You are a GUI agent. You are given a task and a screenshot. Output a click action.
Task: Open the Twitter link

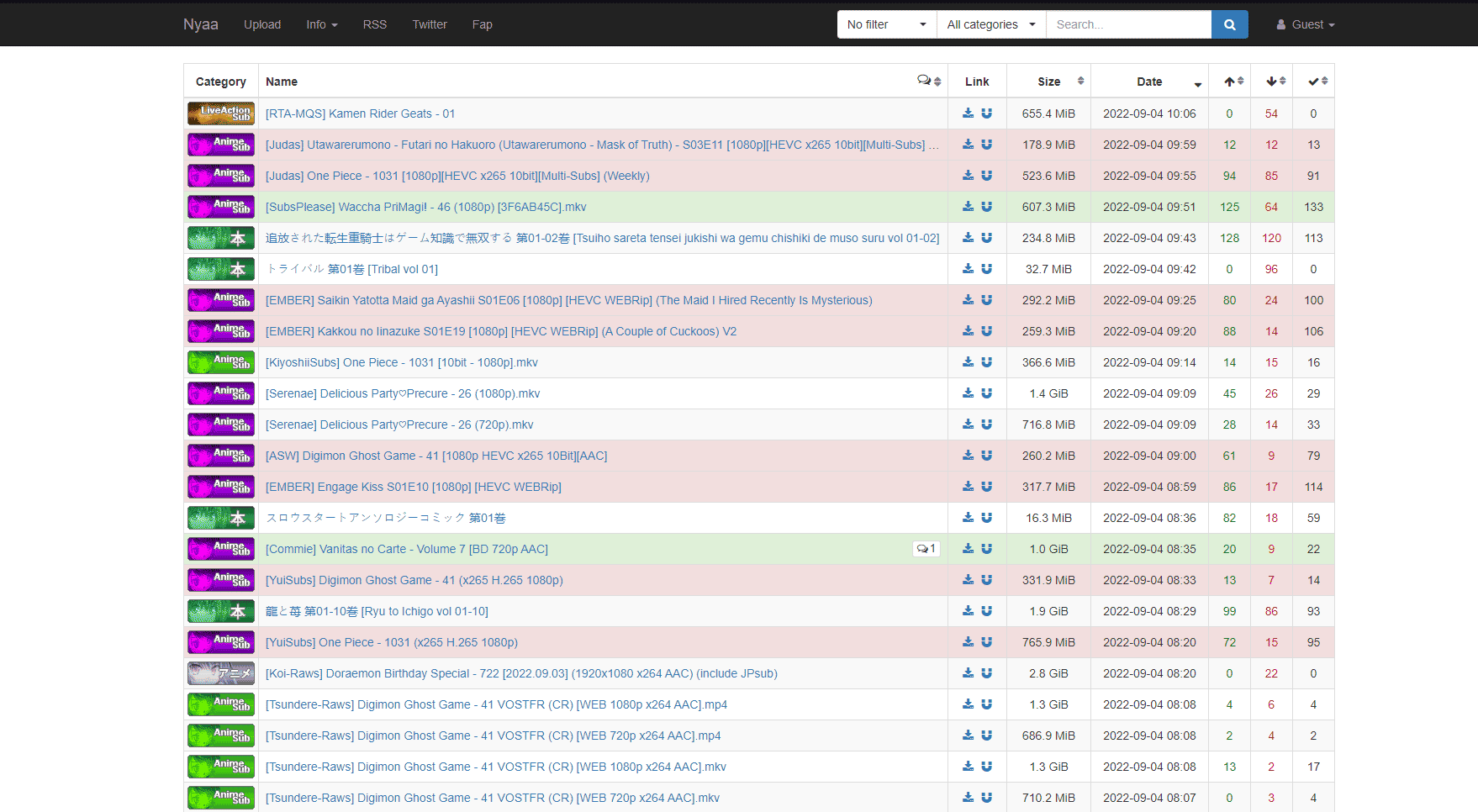click(x=430, y=24)
